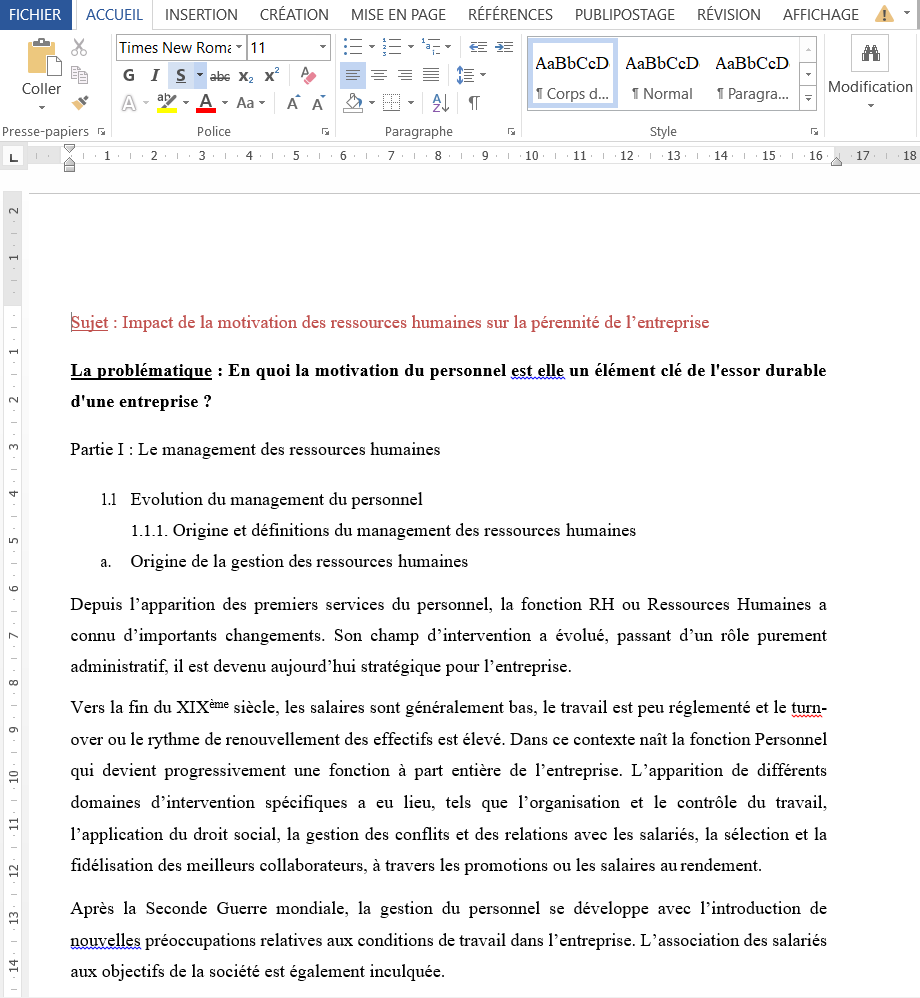
Task: Open Presse-papiers pane launcher
Action: click(101, 132)
